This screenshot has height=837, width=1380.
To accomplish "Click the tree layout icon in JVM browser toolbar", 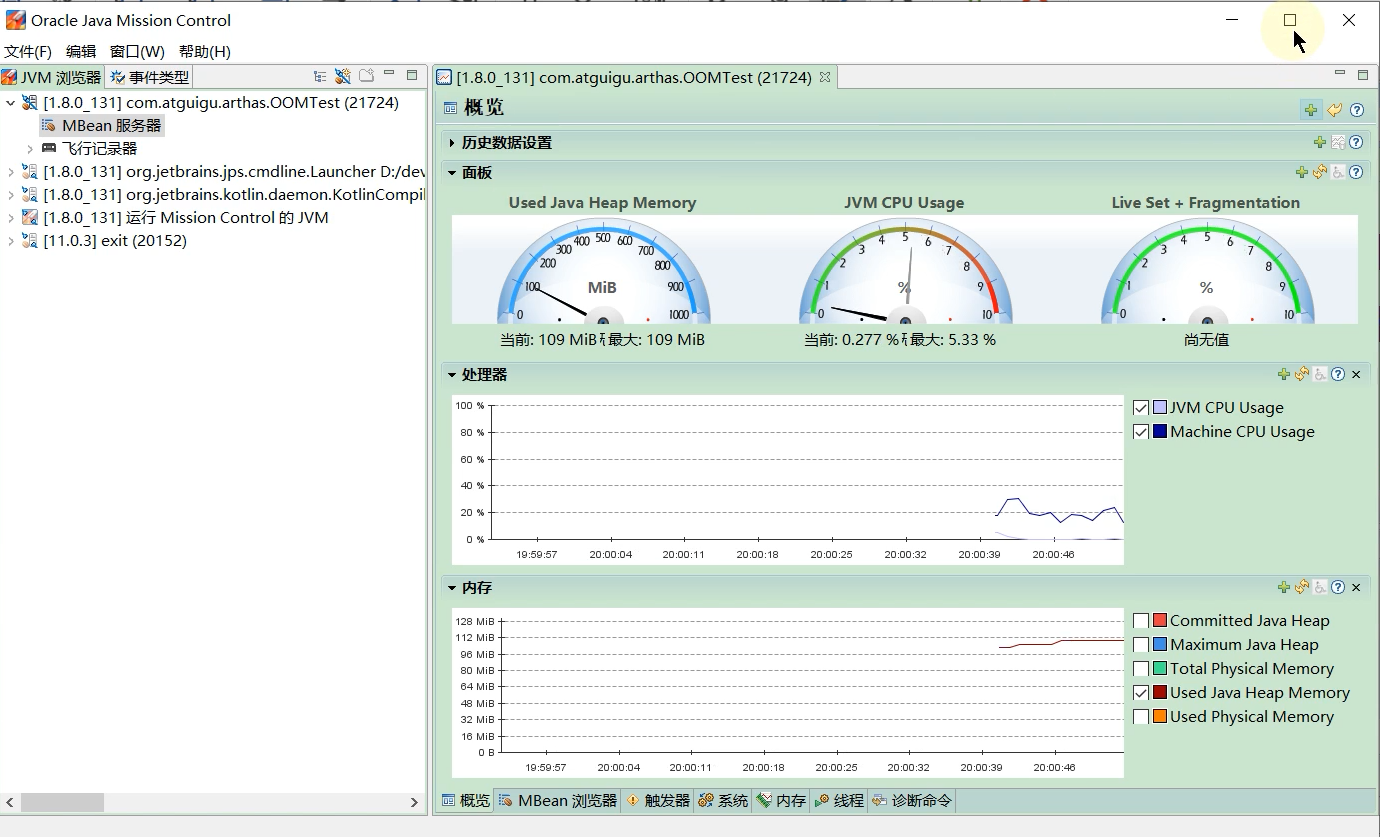I will (x=320, y=76).
